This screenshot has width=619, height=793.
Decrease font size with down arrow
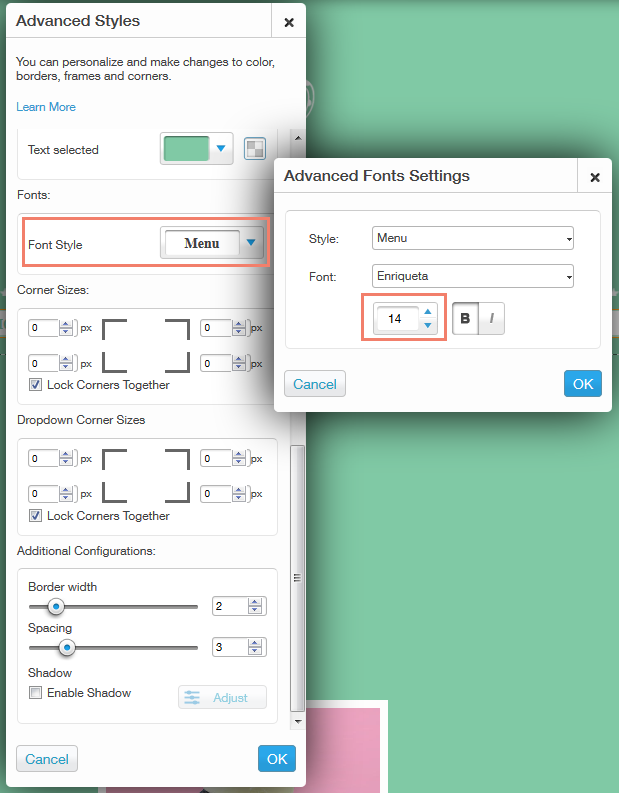coord(428,325)
